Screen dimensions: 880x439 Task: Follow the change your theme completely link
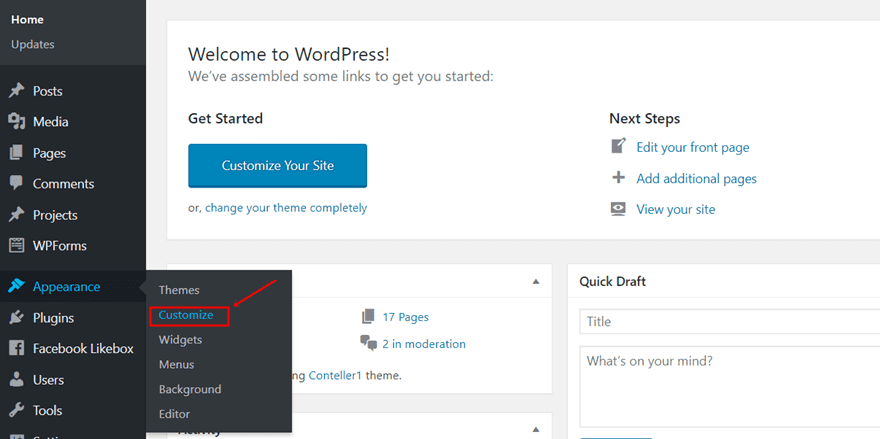pyautogui.click(x=286, y=208)
